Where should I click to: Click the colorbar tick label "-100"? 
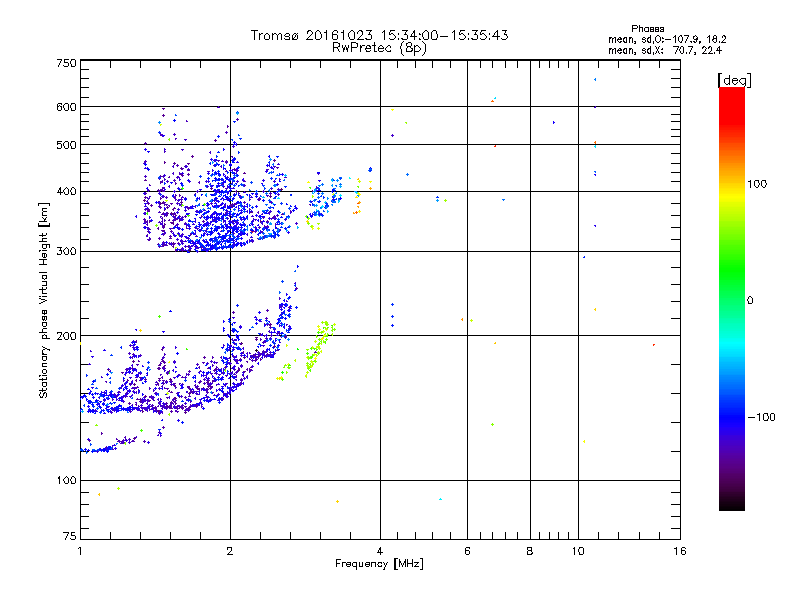[x=761, y=417]
